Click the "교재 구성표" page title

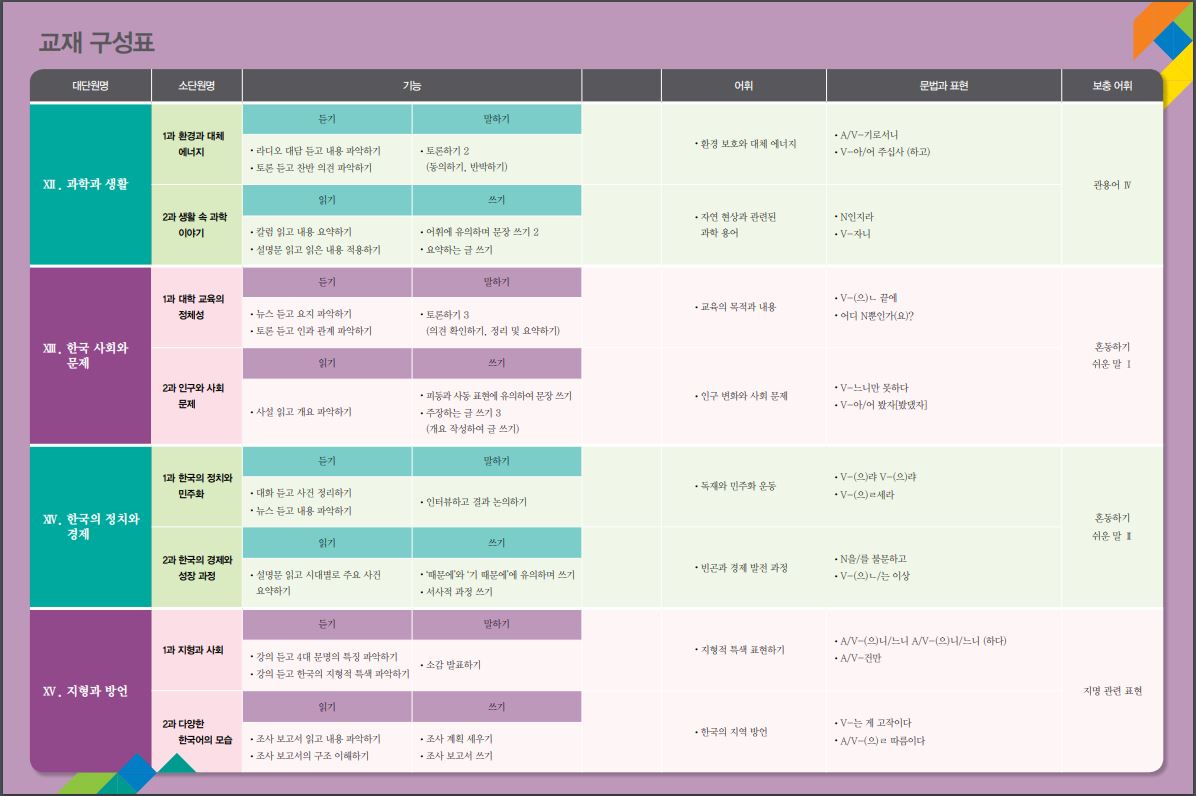coord(97,43)
